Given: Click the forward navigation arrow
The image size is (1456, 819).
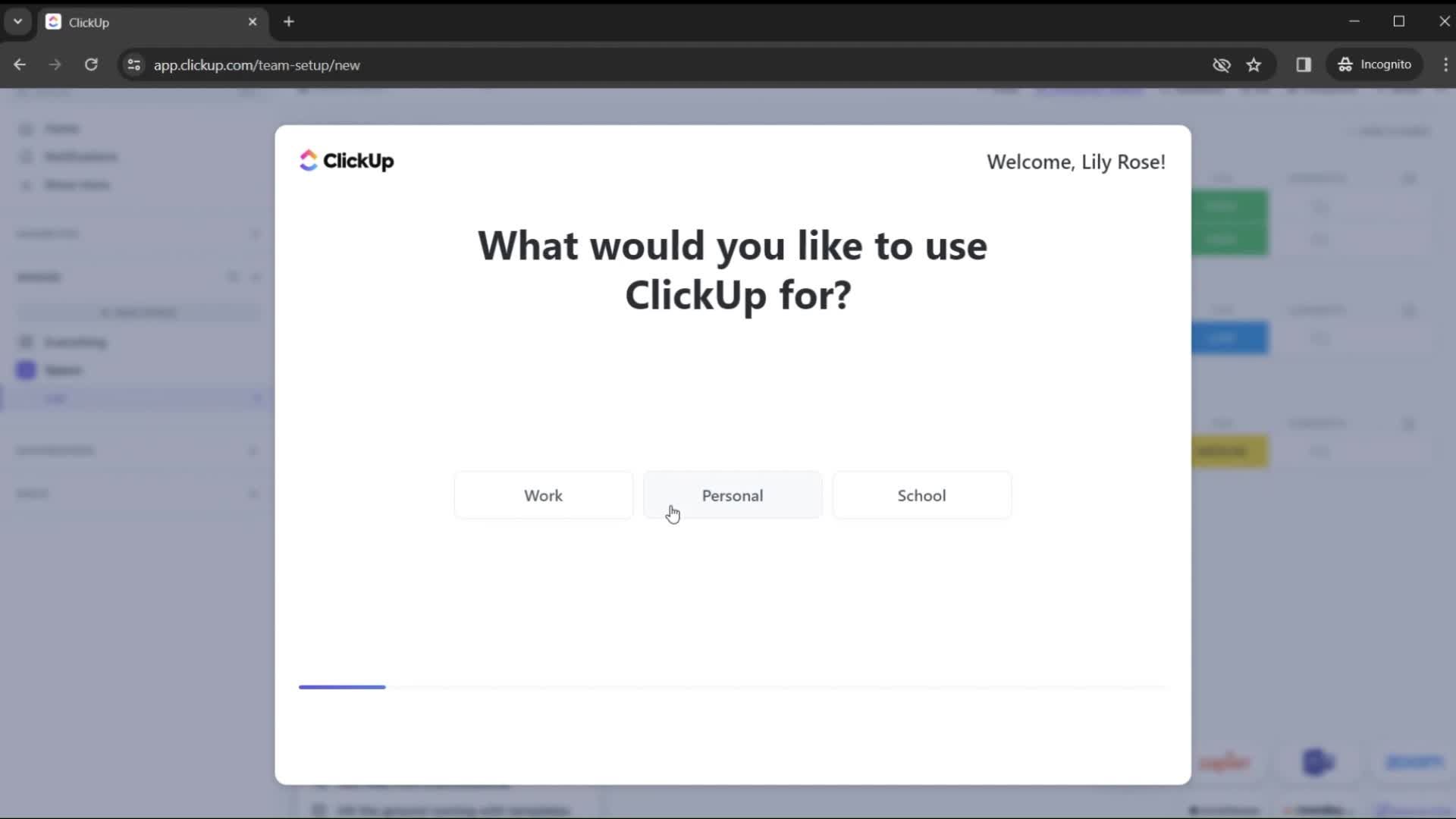Looking at the screenshot, I should click(55, 65).
